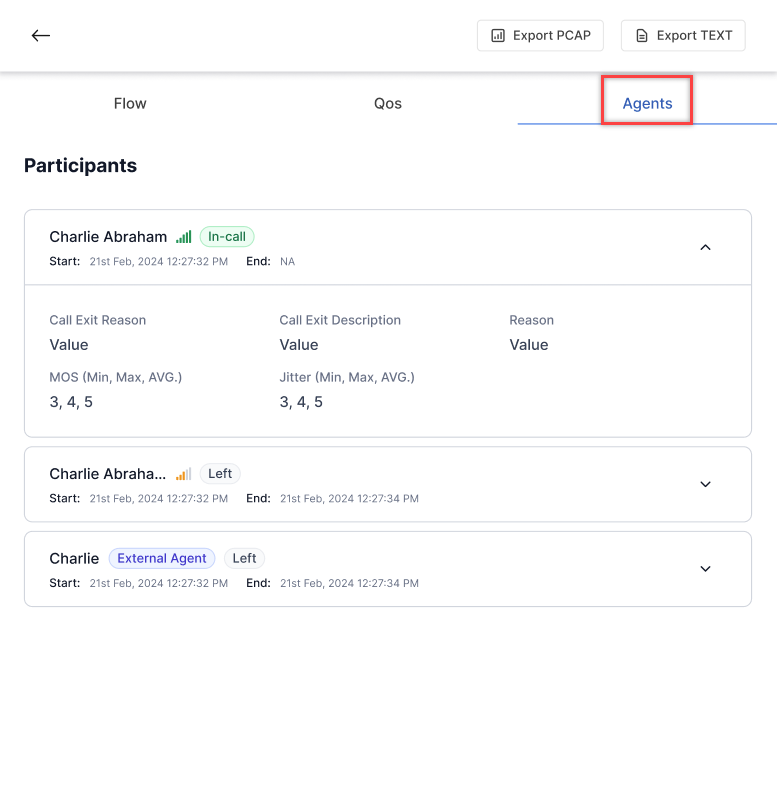Click the In-call status badge
This screenshot has width=777, height=809.
click(227, 237)
